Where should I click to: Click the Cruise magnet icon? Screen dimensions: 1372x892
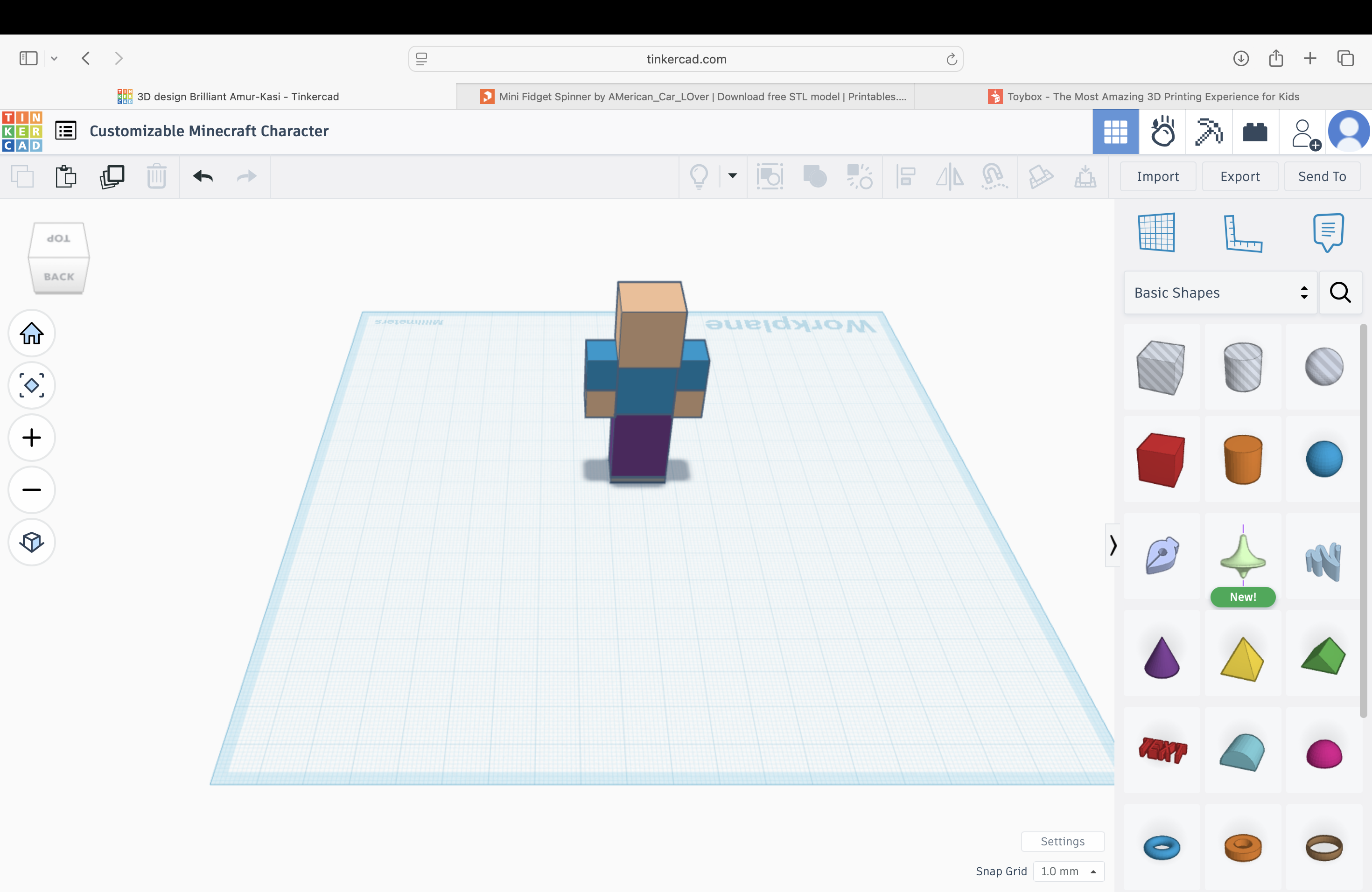pyautogui.click(x=994, y=176)
